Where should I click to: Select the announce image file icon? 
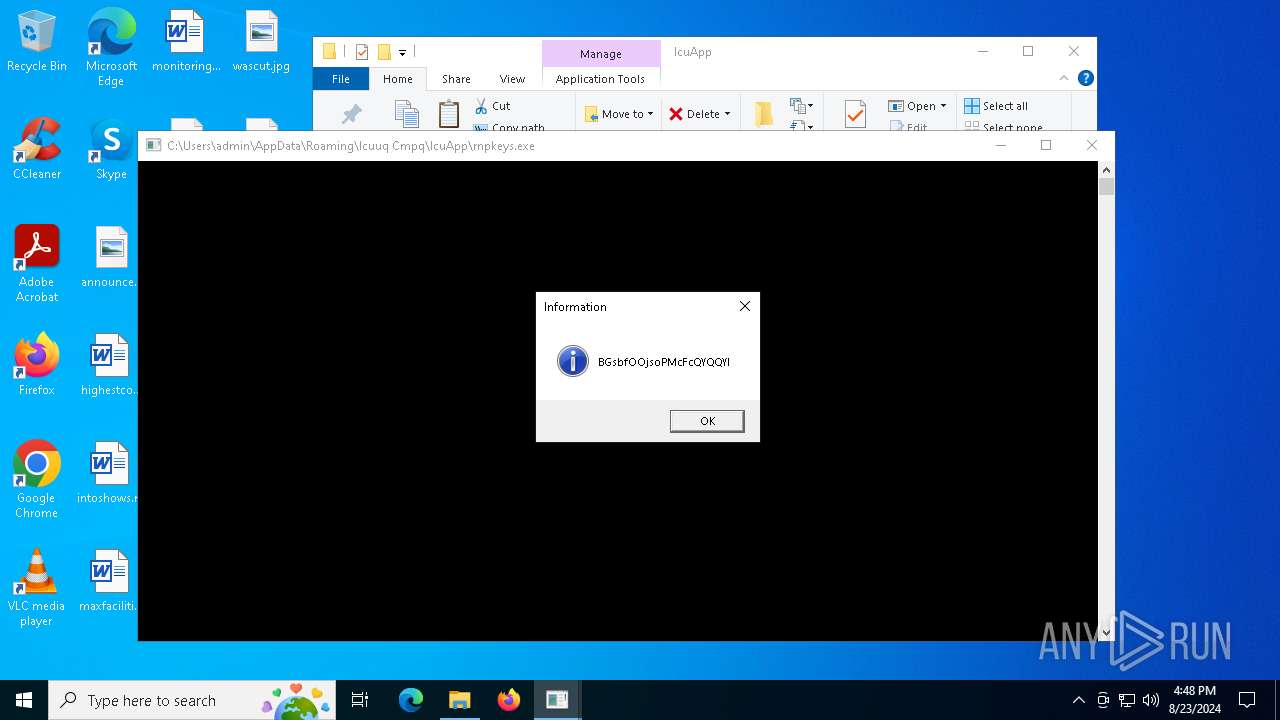point(109,258)
